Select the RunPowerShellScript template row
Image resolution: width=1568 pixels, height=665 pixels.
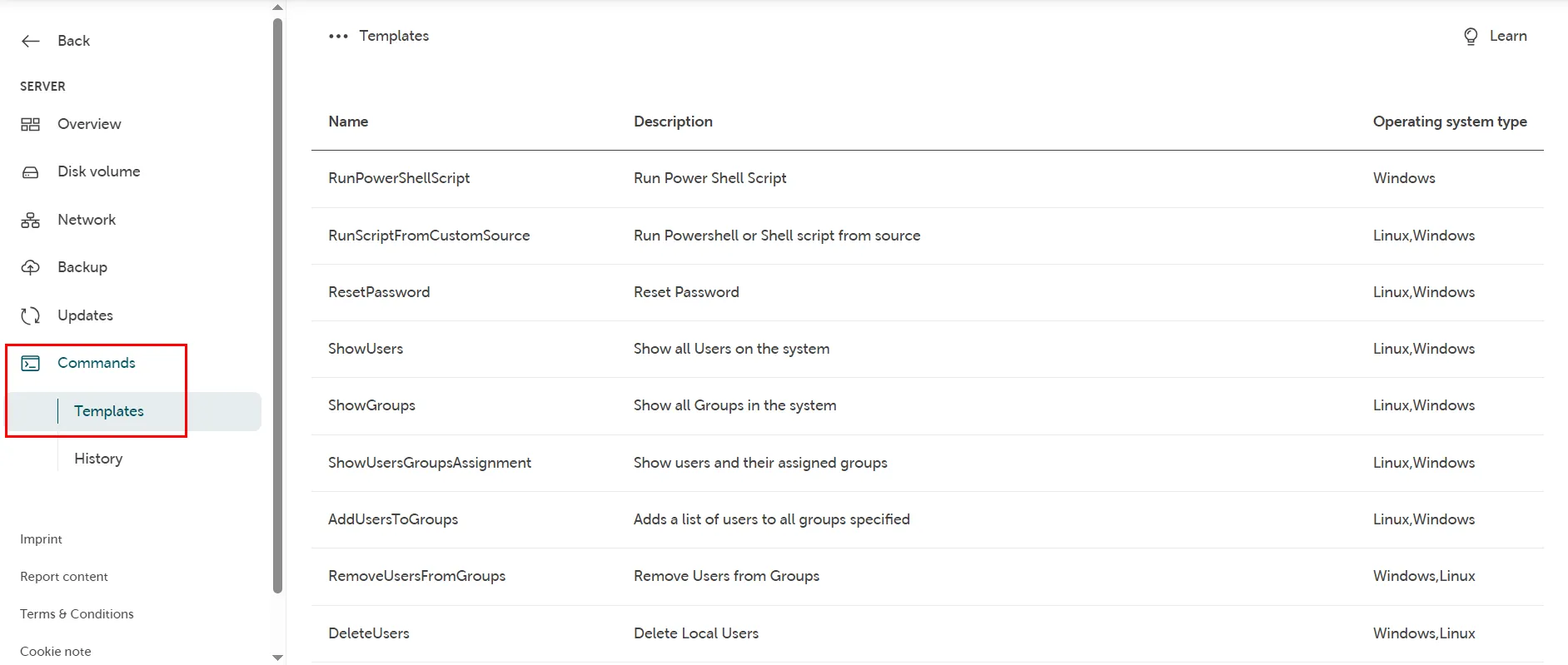399,178
